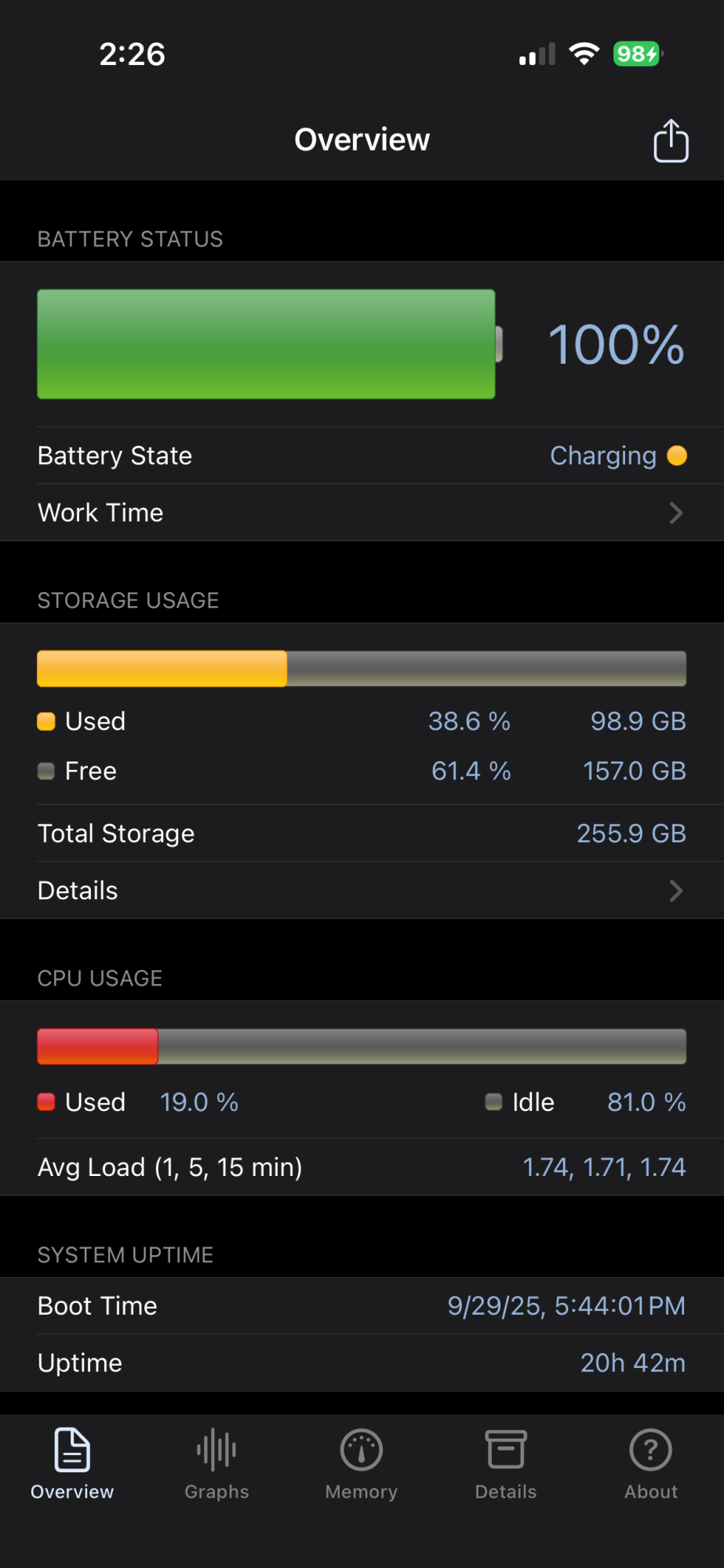Tap the orange Charging state dot
This screenshot has width=724, height=1568.
(677, 456)
